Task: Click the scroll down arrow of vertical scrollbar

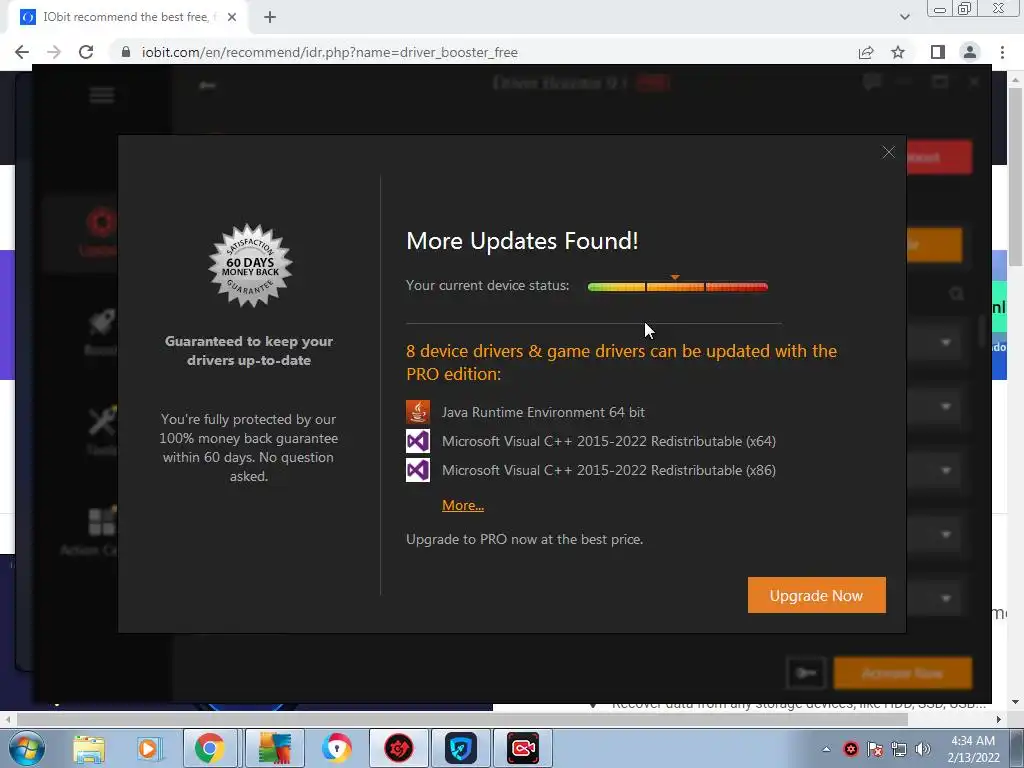Action: [1015, 703]
